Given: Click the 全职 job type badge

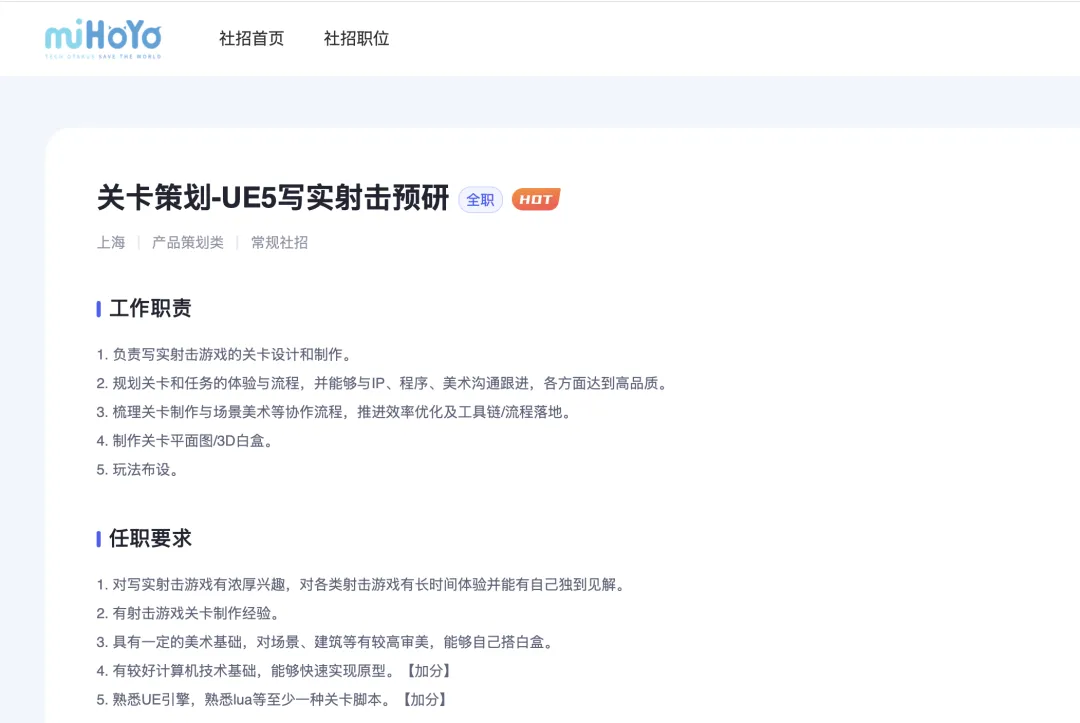Looking at the screenshot, I should tap(480, 200).
